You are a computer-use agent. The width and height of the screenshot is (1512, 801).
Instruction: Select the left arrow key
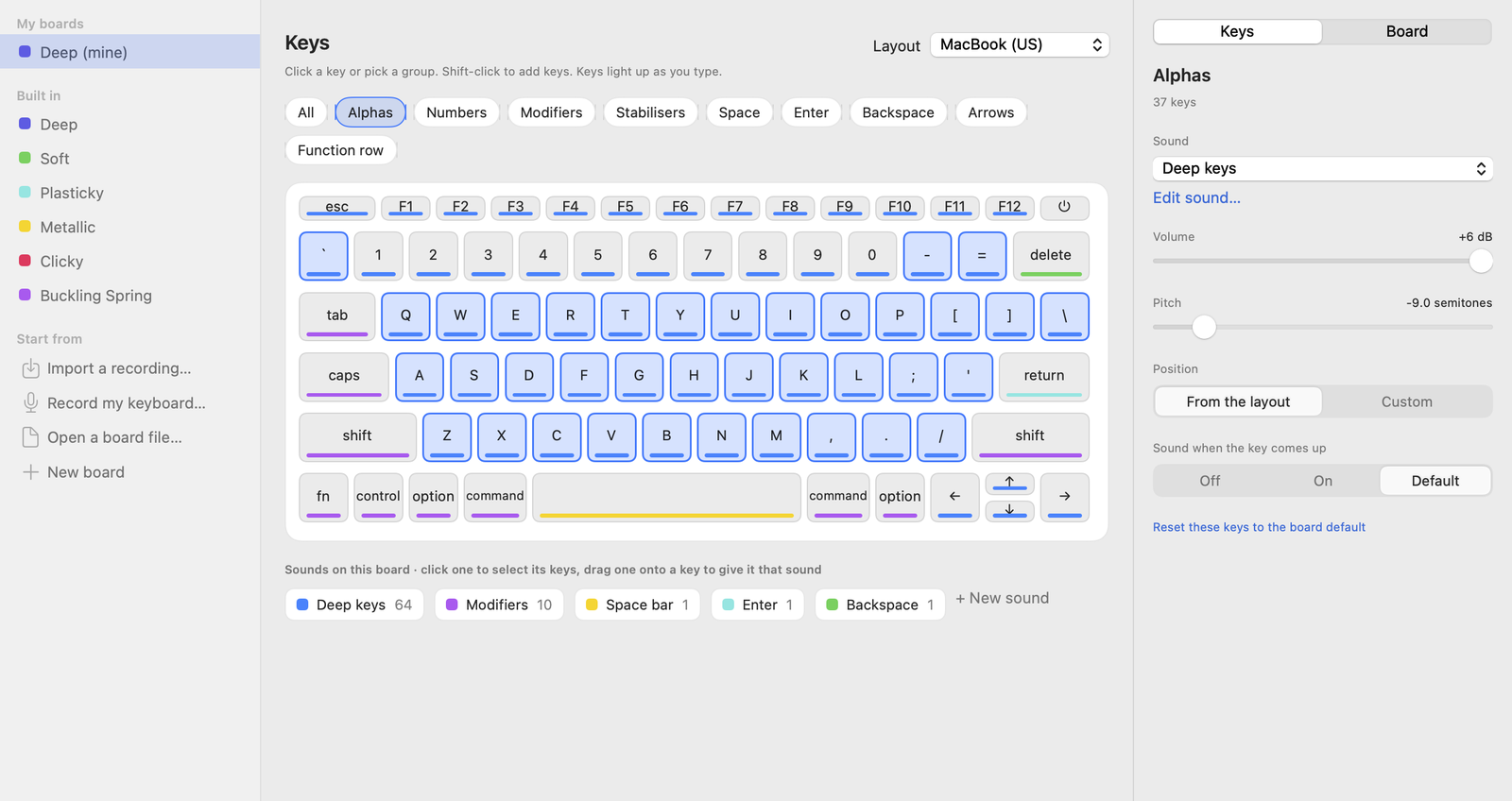954,497
